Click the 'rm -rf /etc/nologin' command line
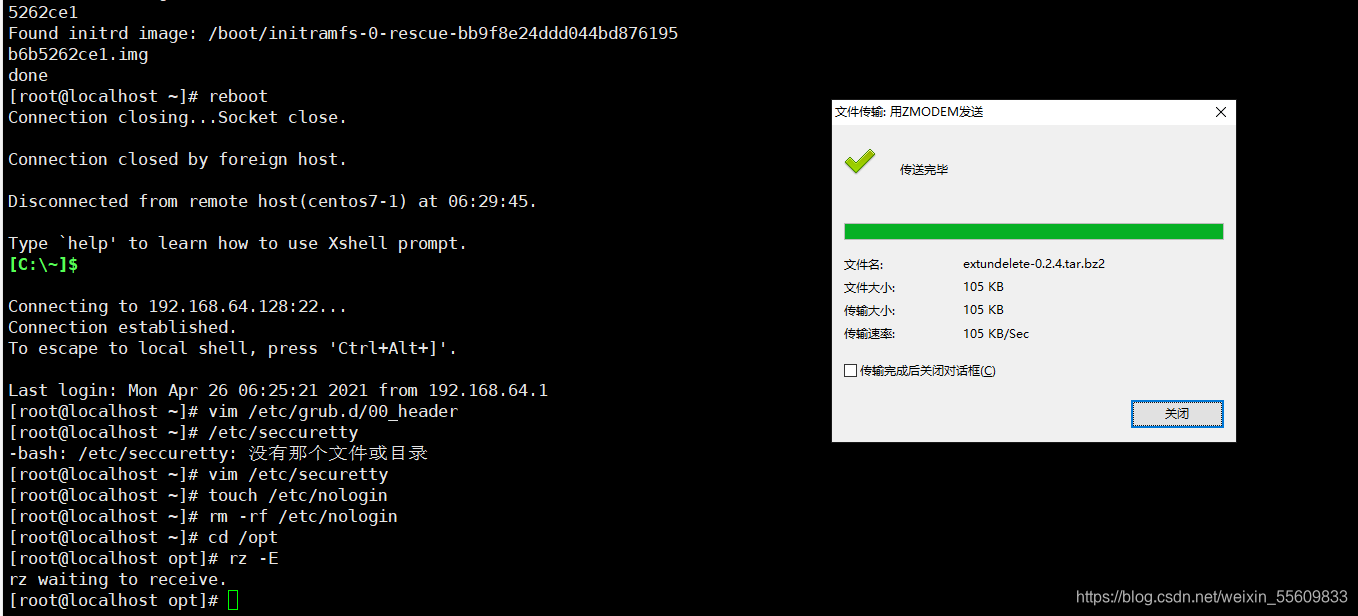The width and height of the screenshot is (1358, 616). click(x=203, y=516)
